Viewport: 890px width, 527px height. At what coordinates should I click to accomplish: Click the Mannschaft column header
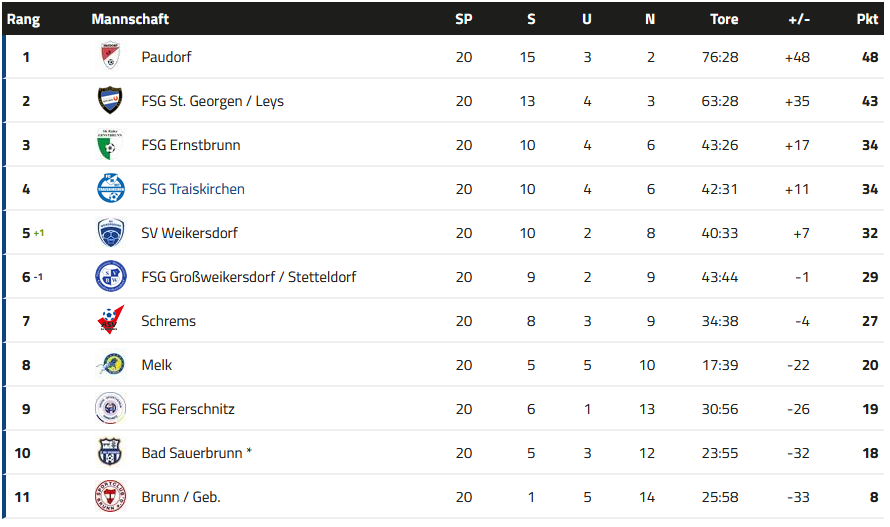pyautogui.click(x=130, y=19)
